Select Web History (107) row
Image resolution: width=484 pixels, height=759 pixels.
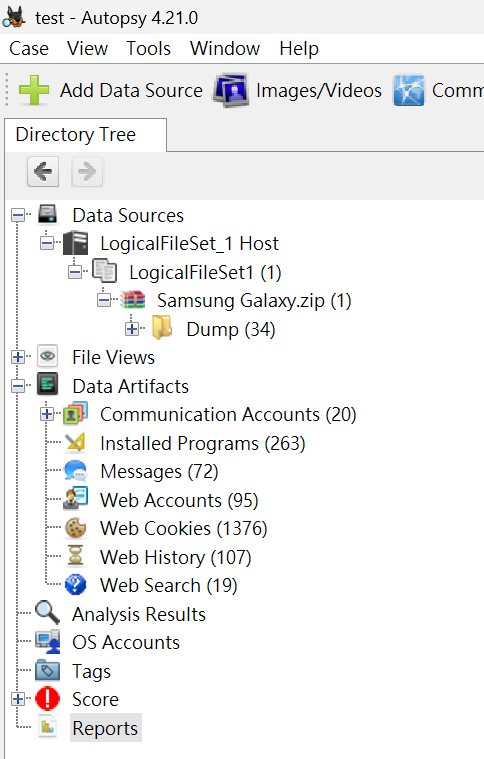176,557
